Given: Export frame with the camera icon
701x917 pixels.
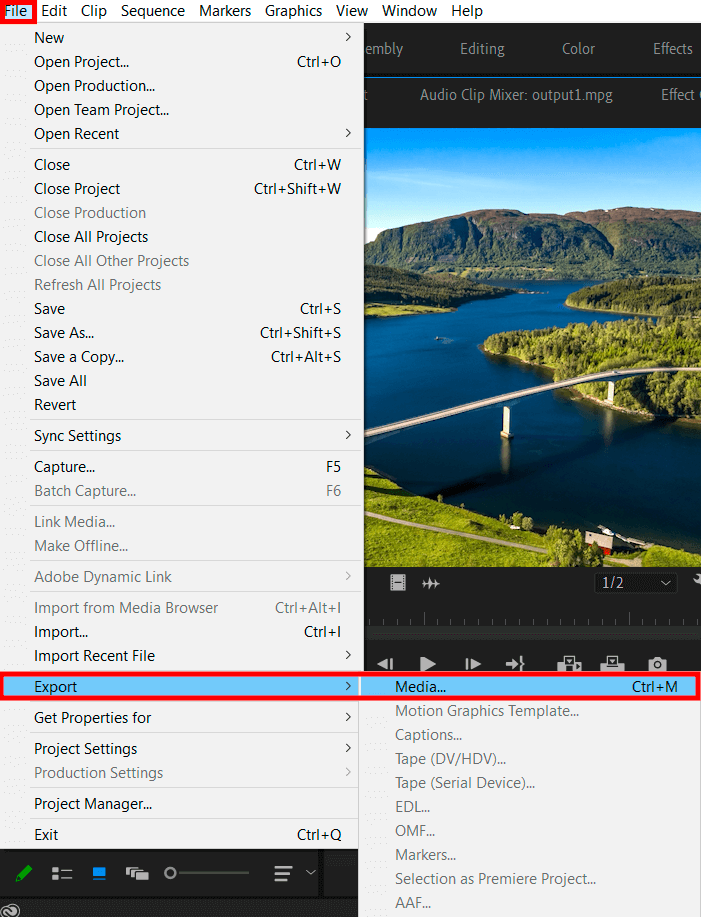Looking at the screenshot, I should [657, 664].
